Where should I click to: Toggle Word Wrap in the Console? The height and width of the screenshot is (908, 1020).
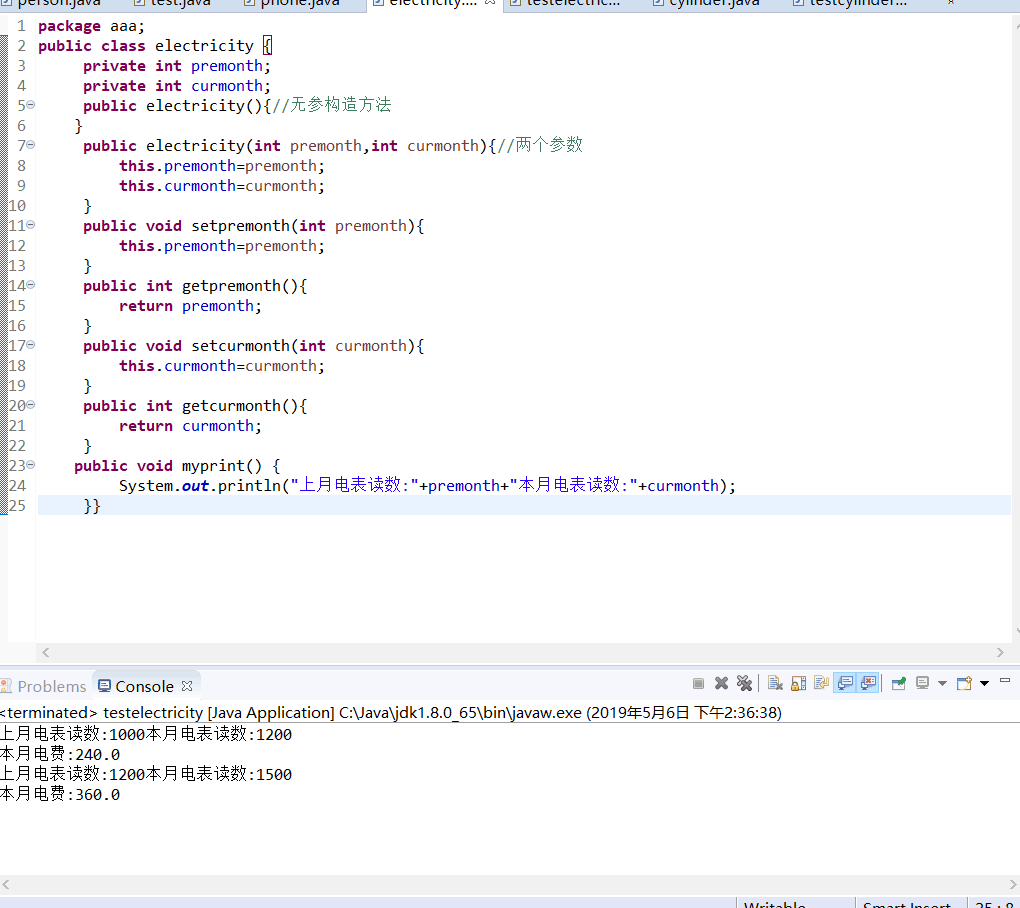tap(821, 684)
